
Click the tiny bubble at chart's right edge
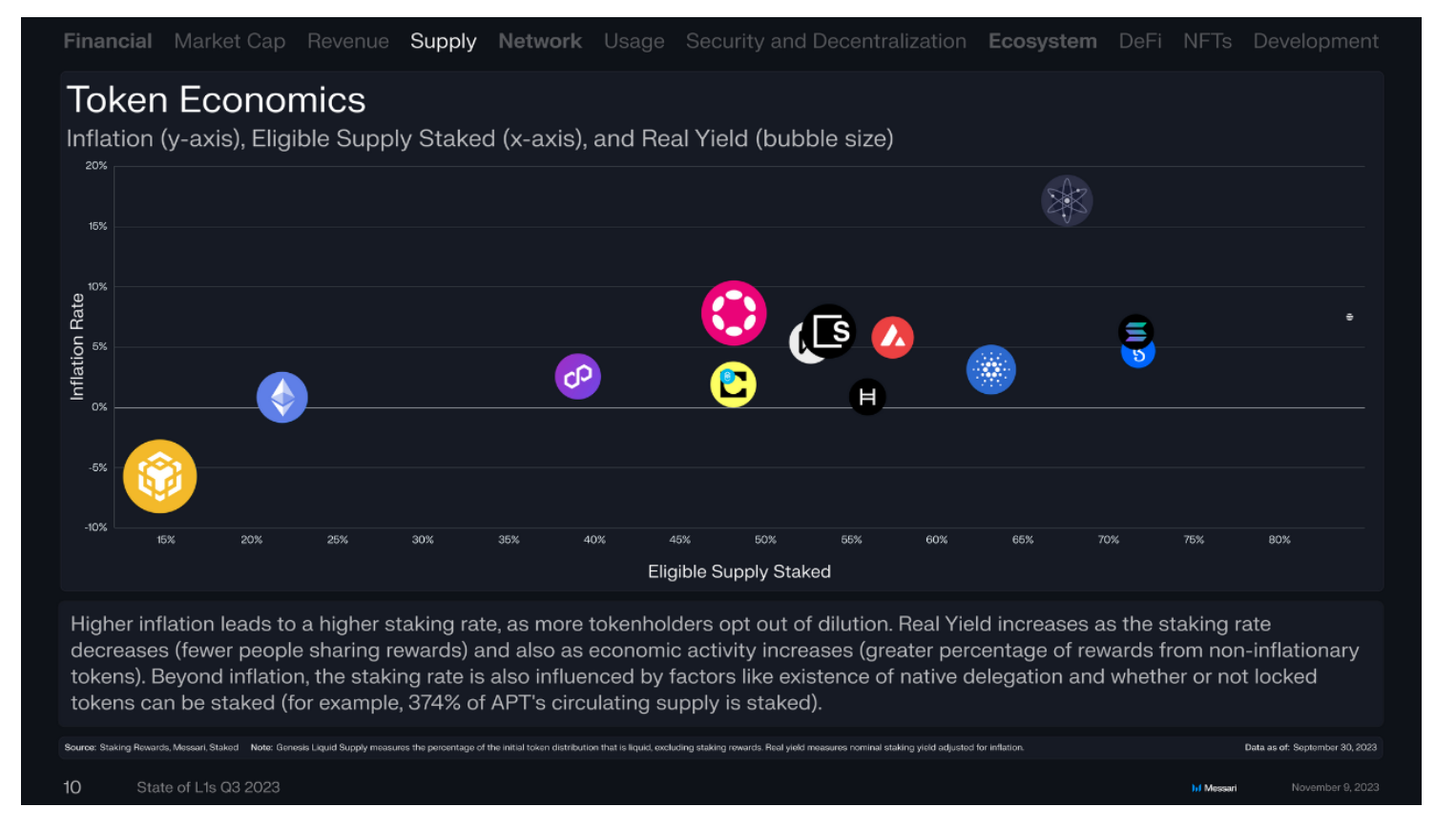[x=1349, y=317]
